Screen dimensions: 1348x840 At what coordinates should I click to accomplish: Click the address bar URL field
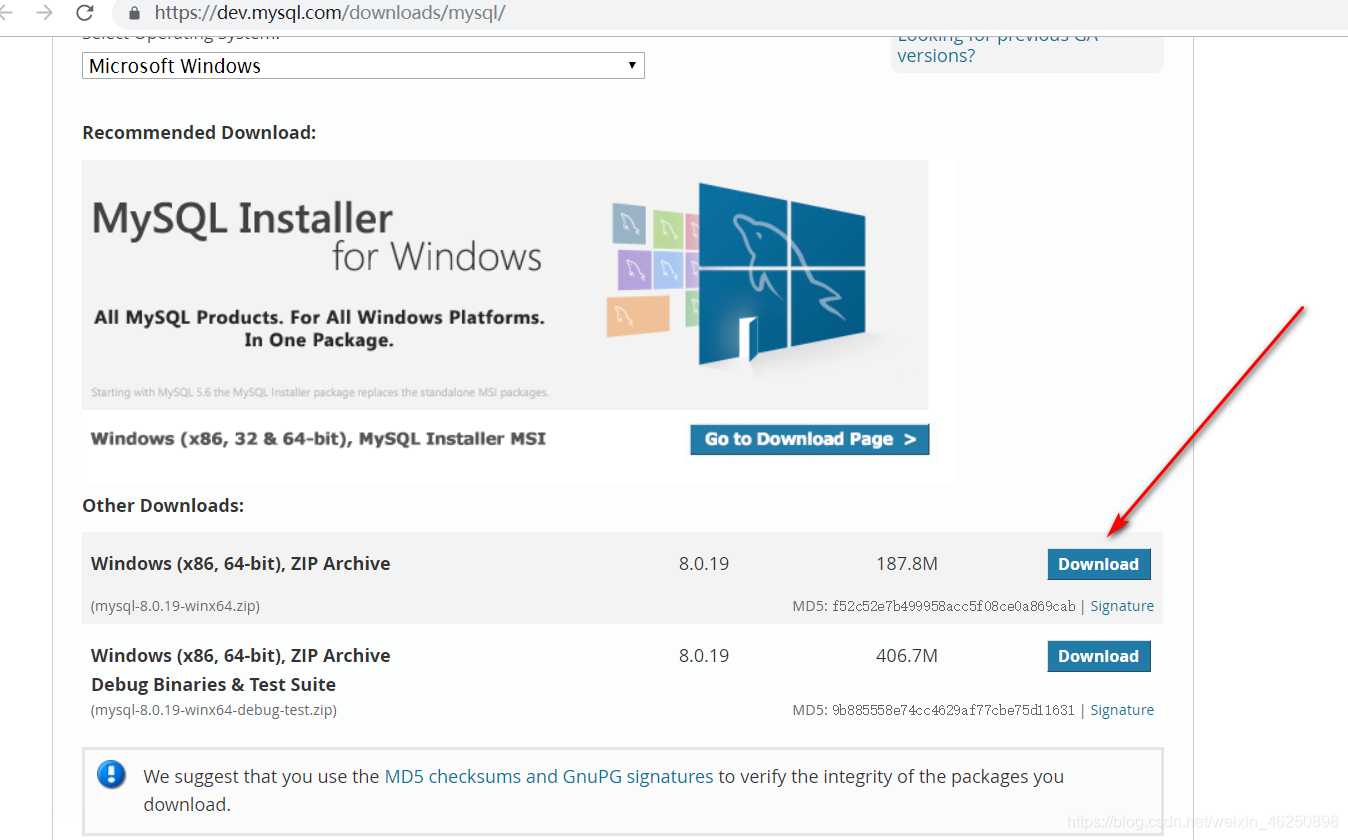click(x=730, y=13)
